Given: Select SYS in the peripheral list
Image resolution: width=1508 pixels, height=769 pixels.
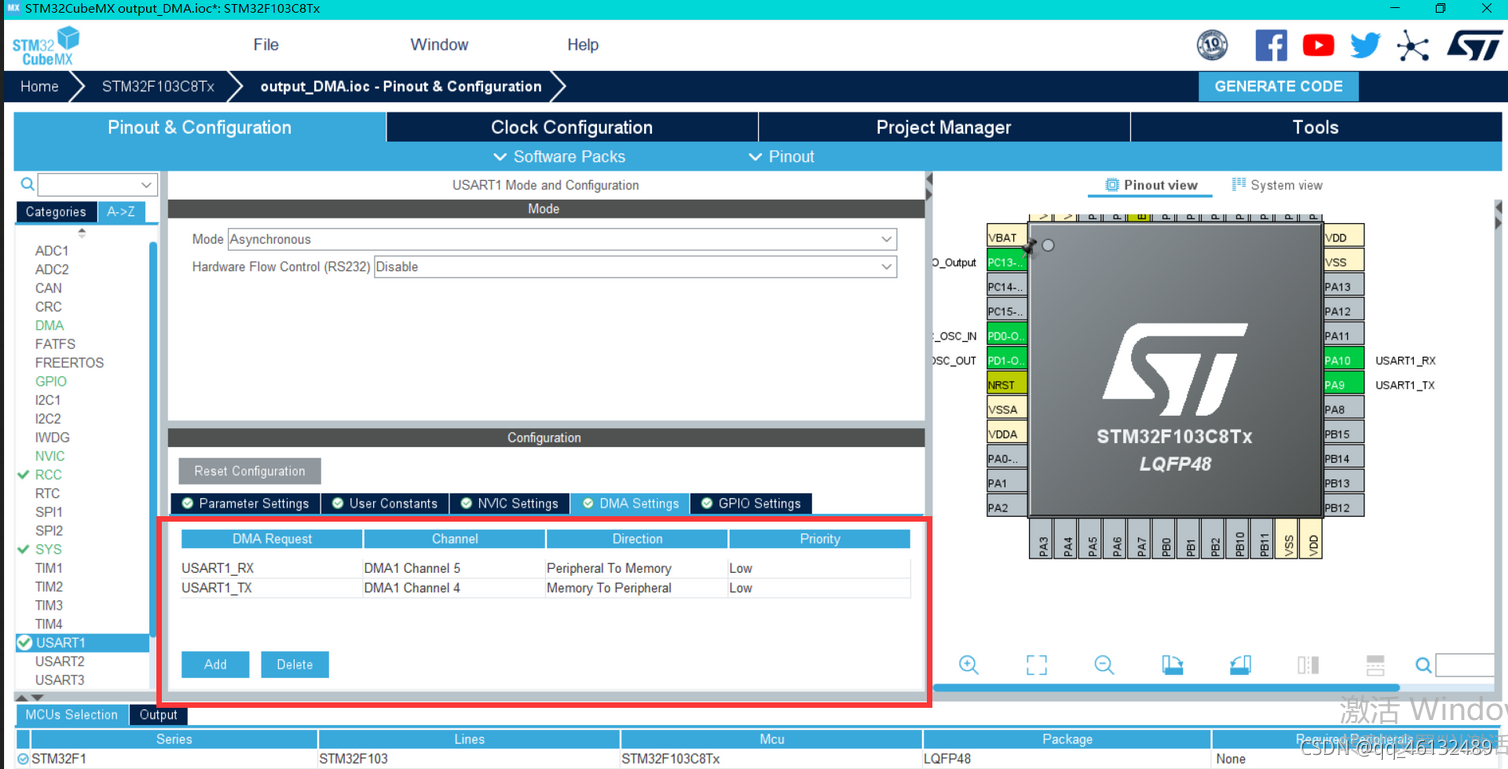Looking at the screenshot, I should point(48,549).
